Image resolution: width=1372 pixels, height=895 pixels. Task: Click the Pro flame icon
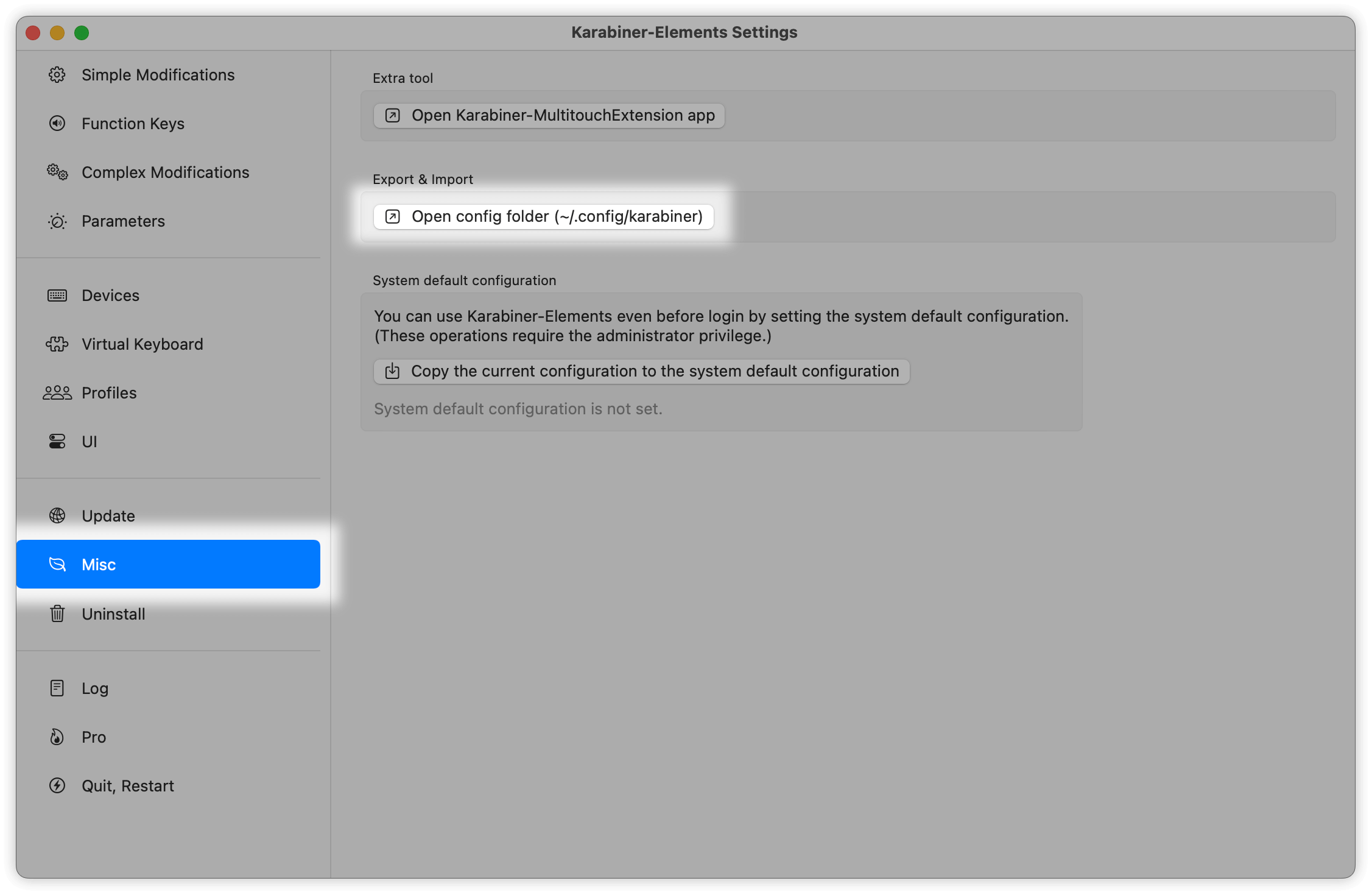(57, 737)
